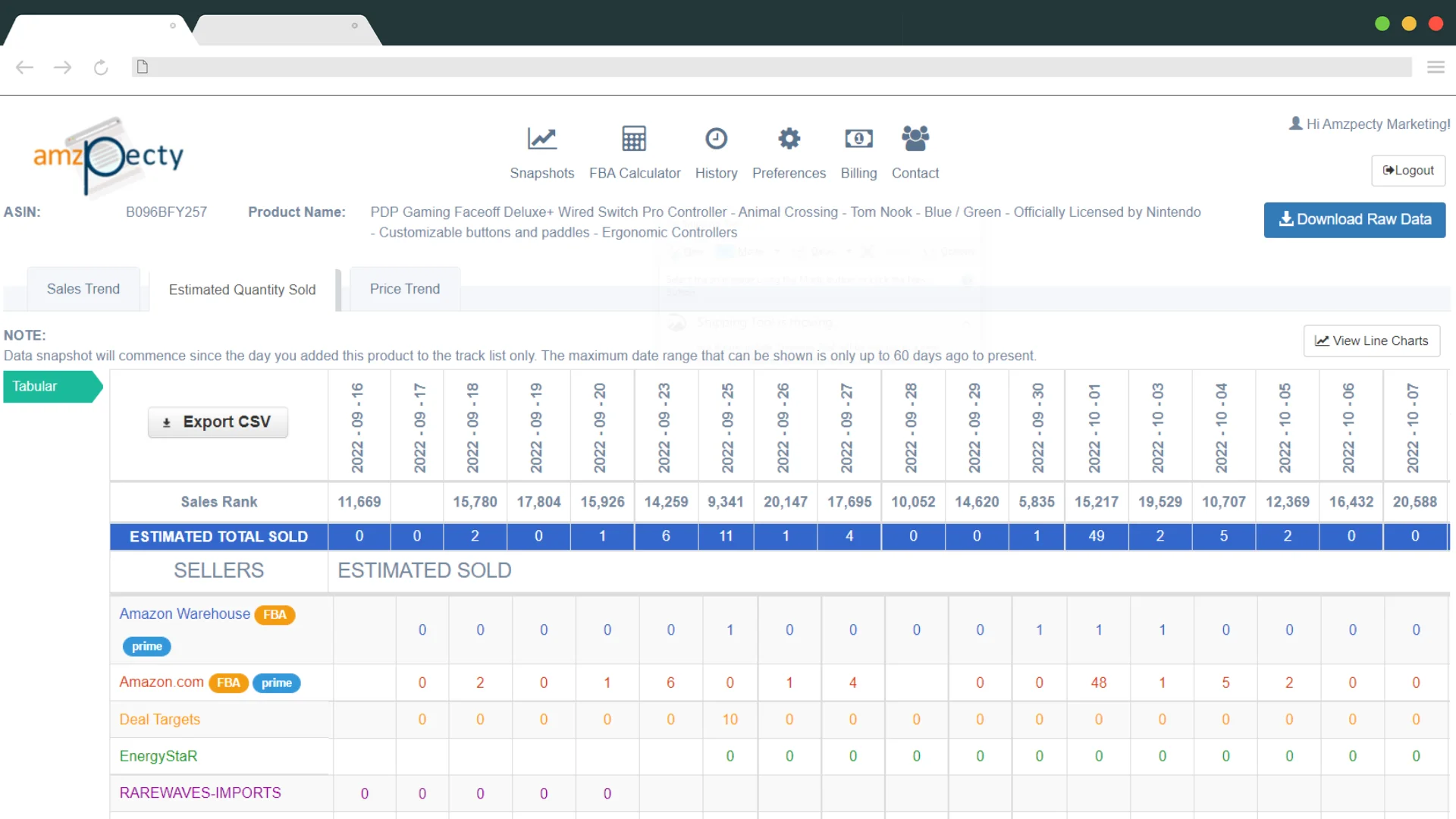Image resolution: width=1456 pixels, height=819 pixels.
Task: Toggle Amazon Warehouse seller row
Action: tap(185, 614)
